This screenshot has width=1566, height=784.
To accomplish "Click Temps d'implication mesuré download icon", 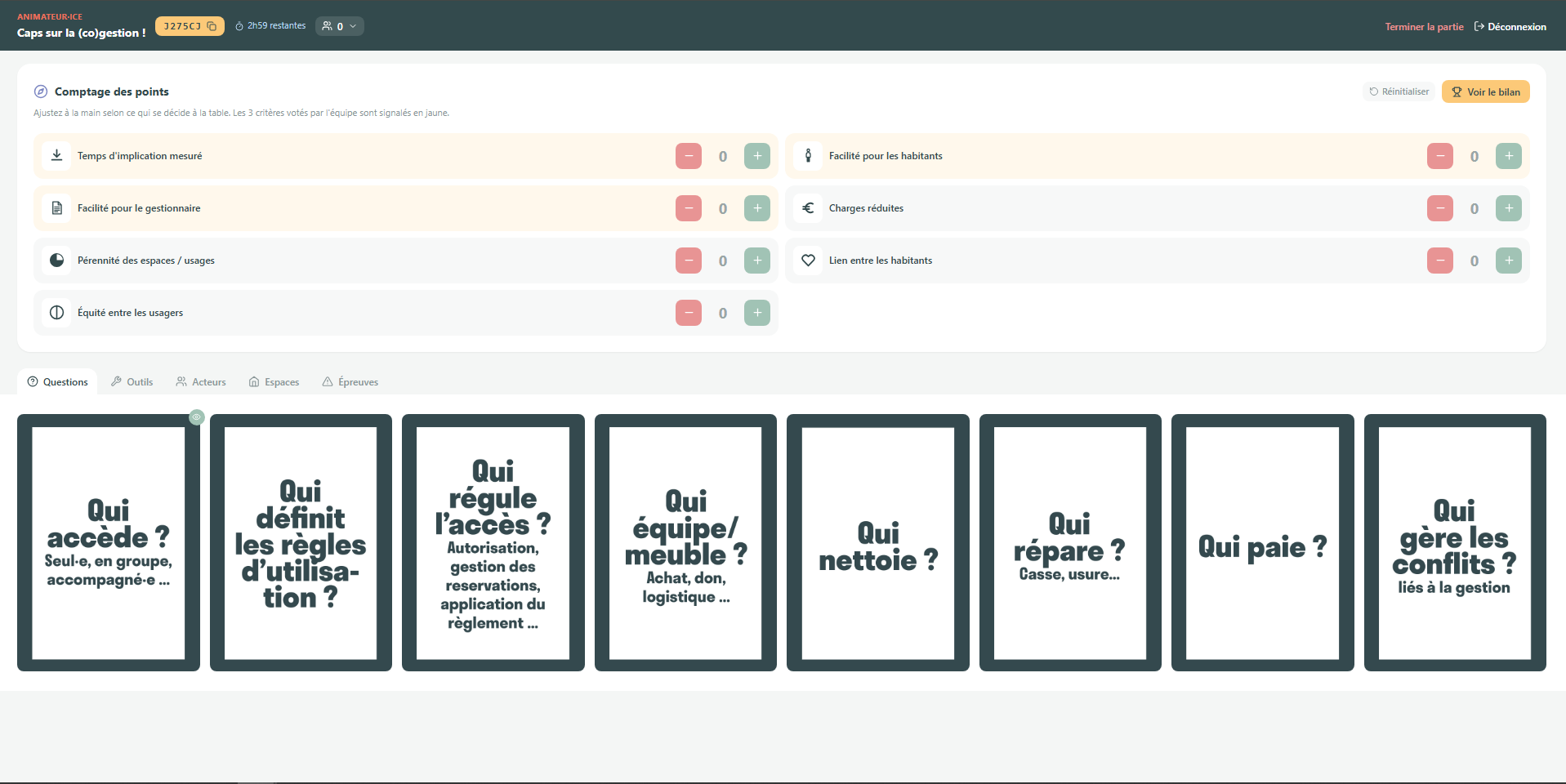I will pos(56,155).
